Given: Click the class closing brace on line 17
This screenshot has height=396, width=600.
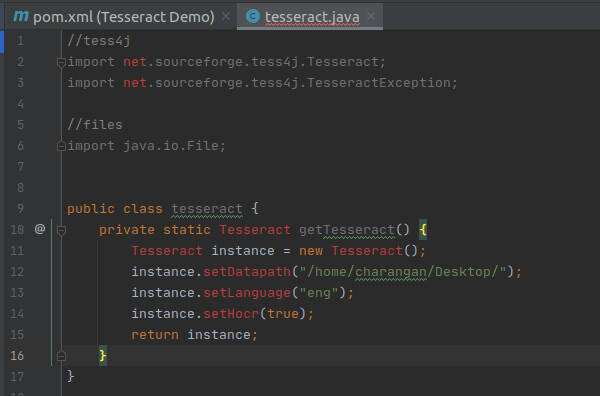Looking at the screenshot, I should pos(71,376).
